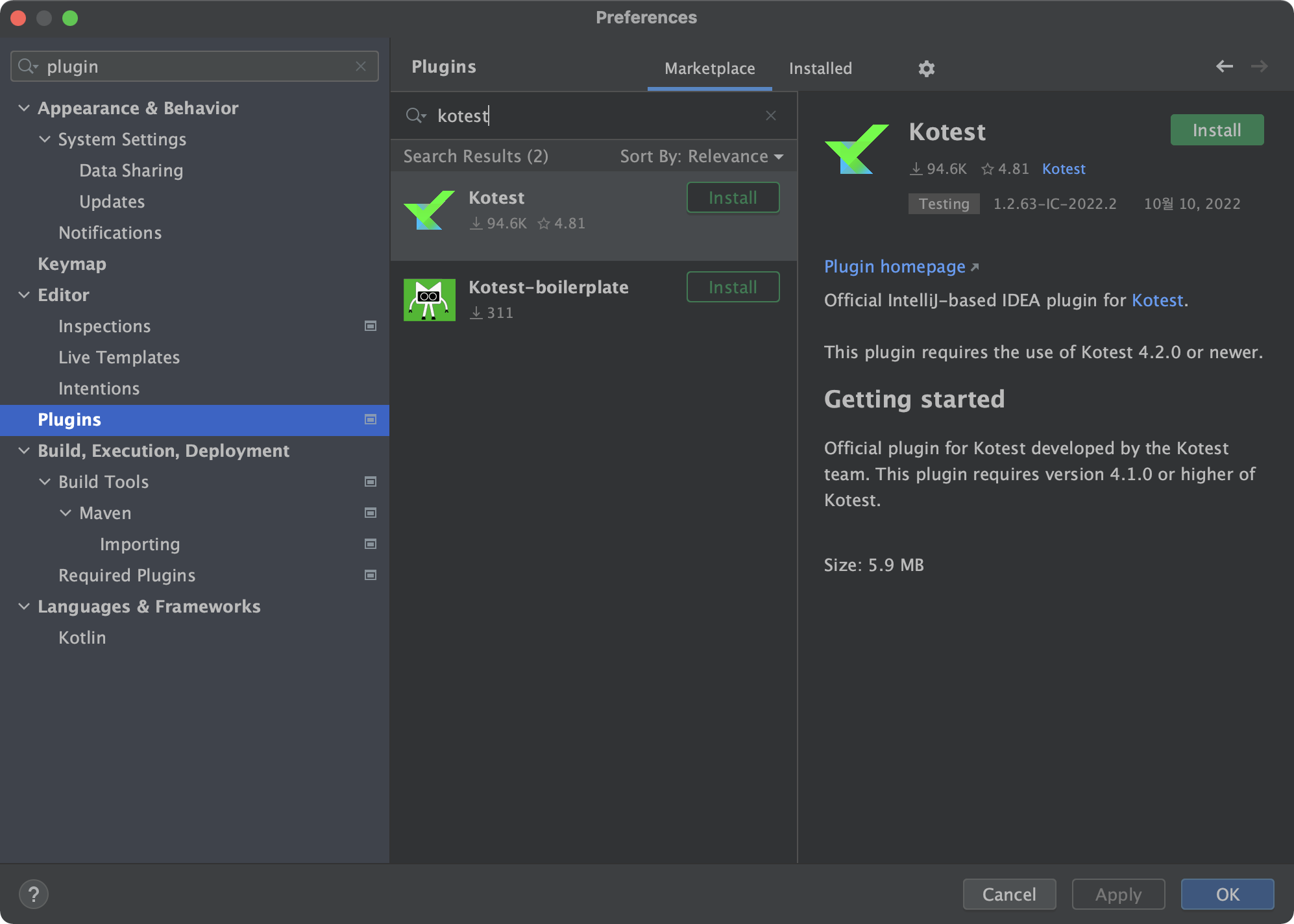Install Kotest from the search results list
This screenshot has height=924, width=1294.
tap(733, 197)
